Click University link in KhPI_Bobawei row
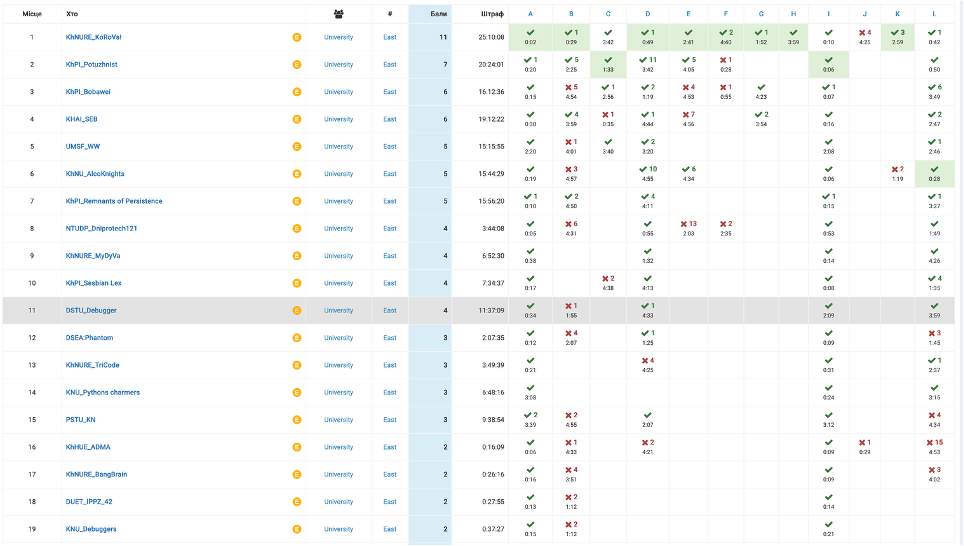The height and width of the screenshot is (546, 964). point(339,92)
